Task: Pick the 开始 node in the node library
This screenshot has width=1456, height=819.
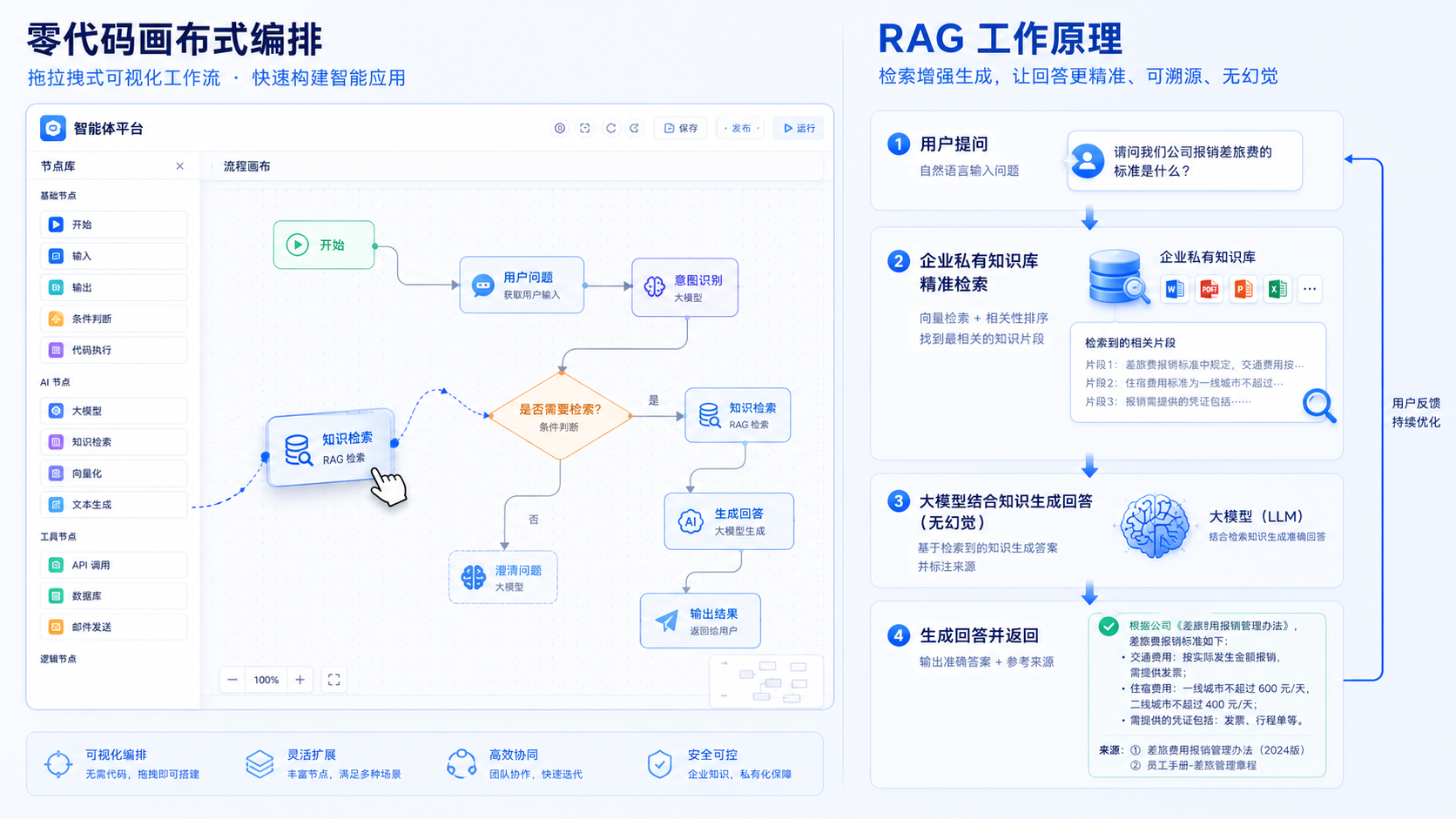Action: (113, 225)
